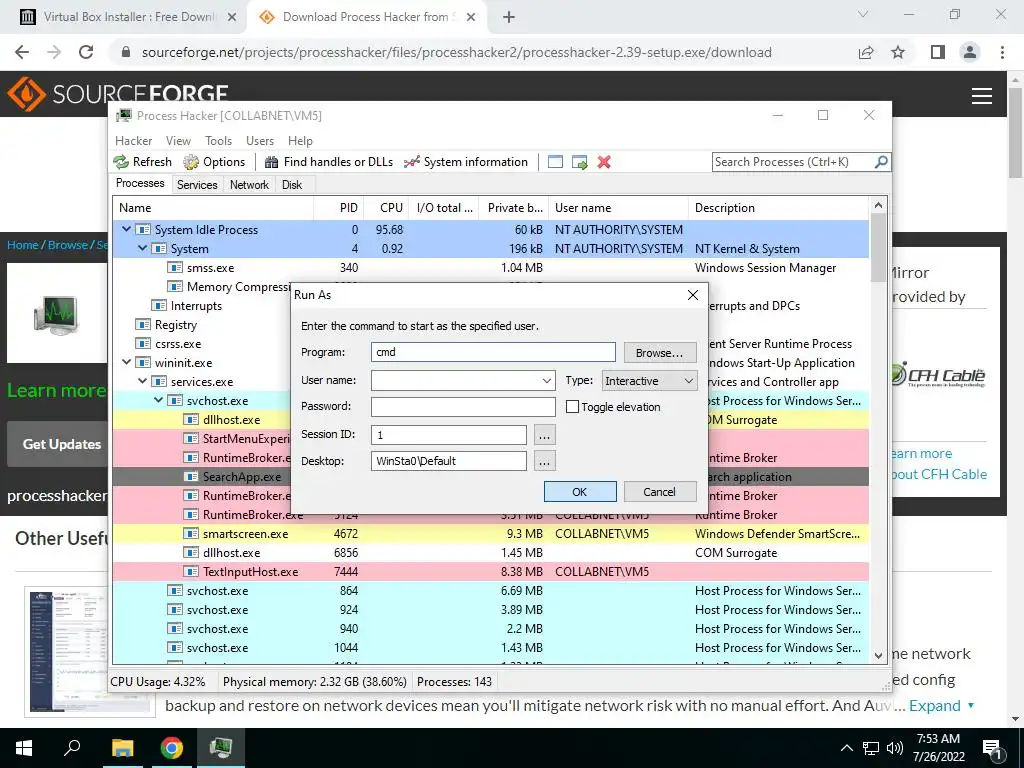Click the volume tray icon

pyautogui.click(x=895, y=748)
